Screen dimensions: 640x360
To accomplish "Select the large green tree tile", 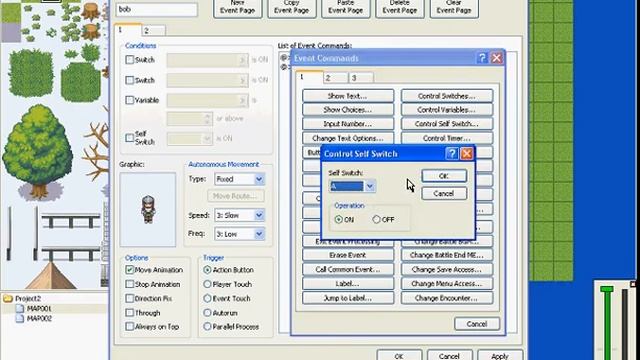I will pyautogui.click(x=38, y=151).
